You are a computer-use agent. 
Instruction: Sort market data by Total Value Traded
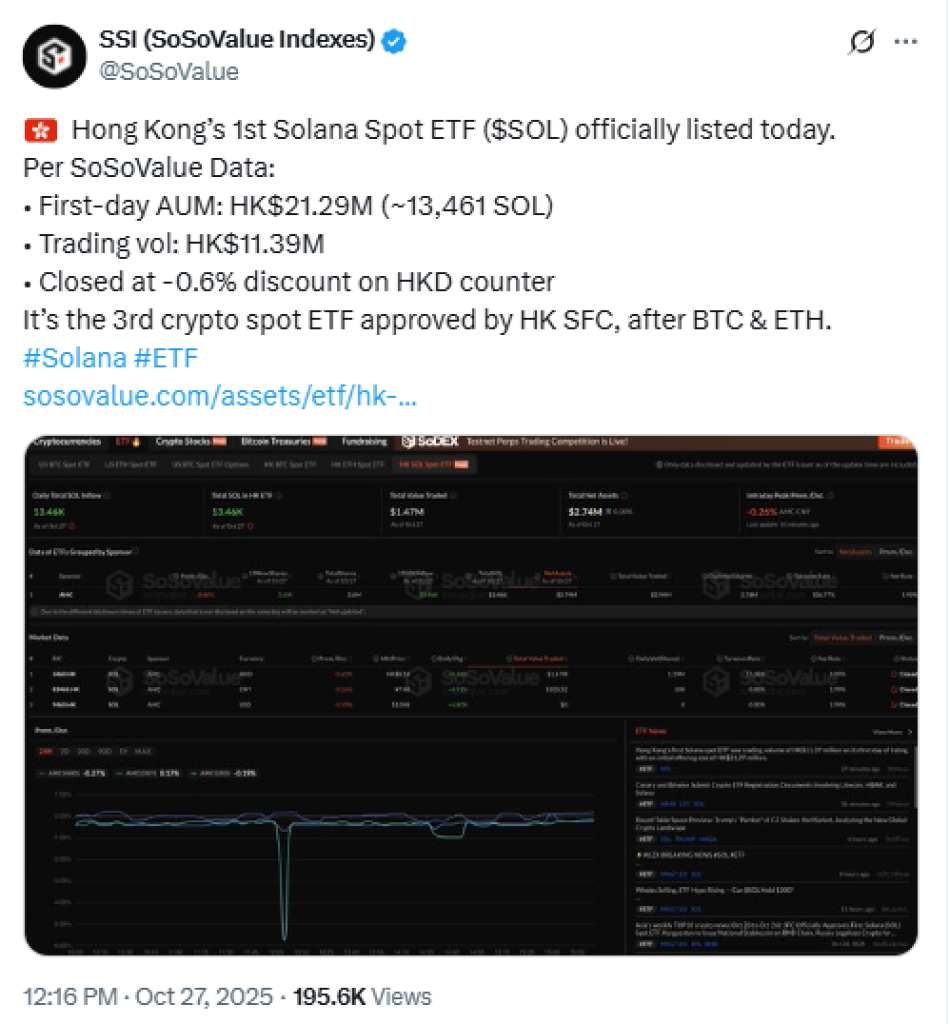pyautogui.click(x=841, y=637)
